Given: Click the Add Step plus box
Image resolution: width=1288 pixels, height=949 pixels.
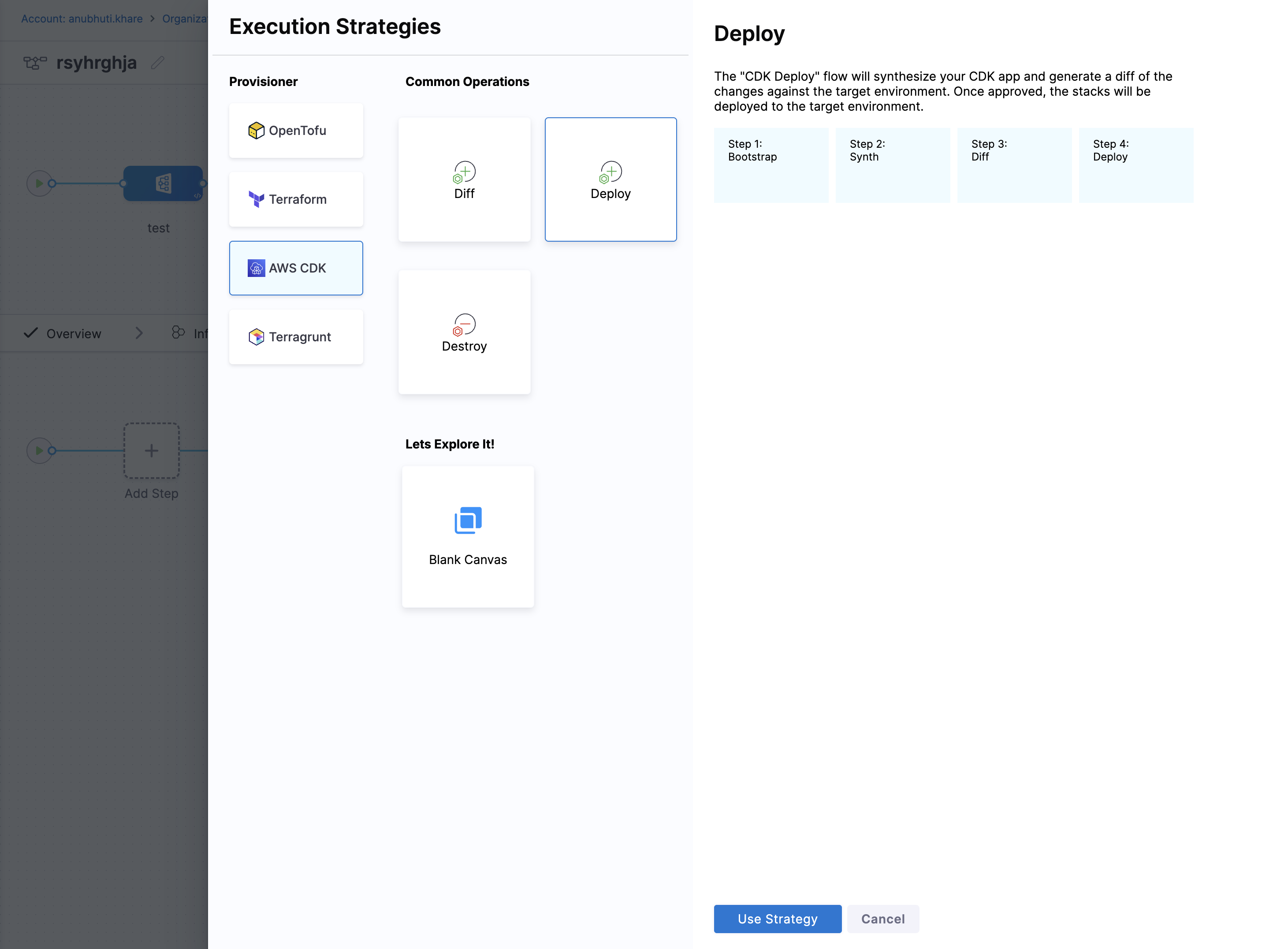Looking at the screenshot, I should [x=152, y=451].
